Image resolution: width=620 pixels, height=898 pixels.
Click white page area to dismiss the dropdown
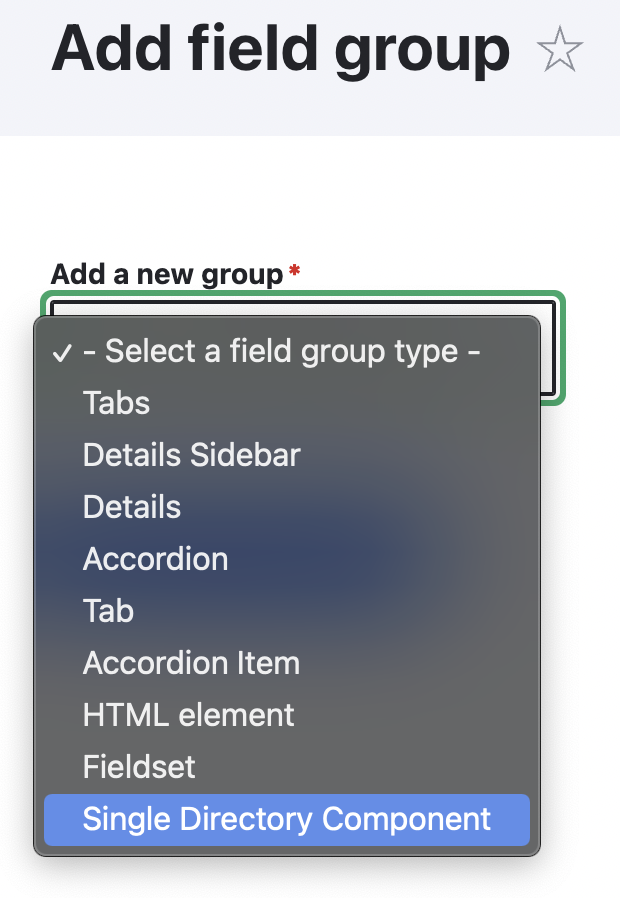pos(578,630)
